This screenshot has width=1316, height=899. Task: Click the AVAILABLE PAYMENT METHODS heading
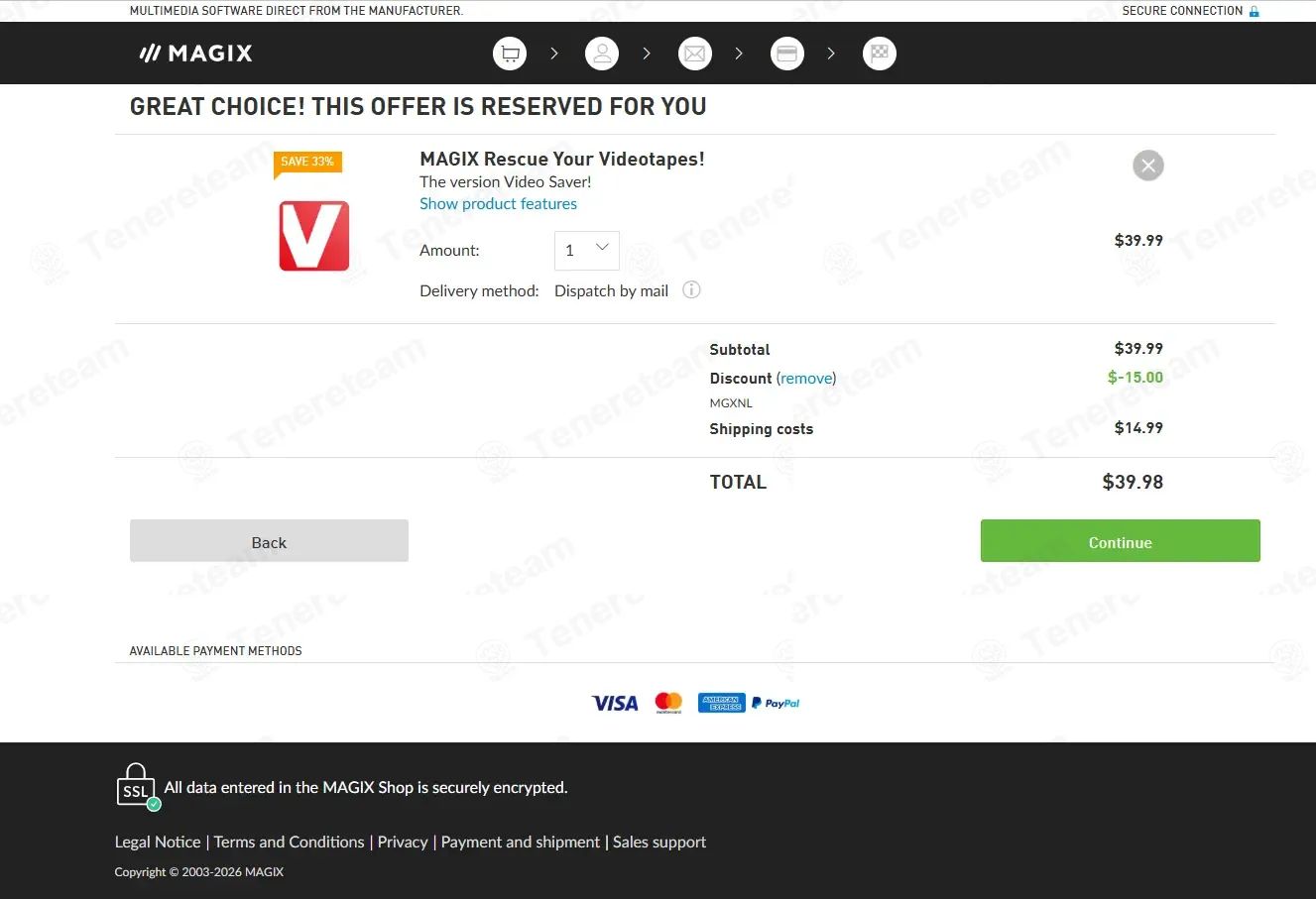tap(215, 651)
